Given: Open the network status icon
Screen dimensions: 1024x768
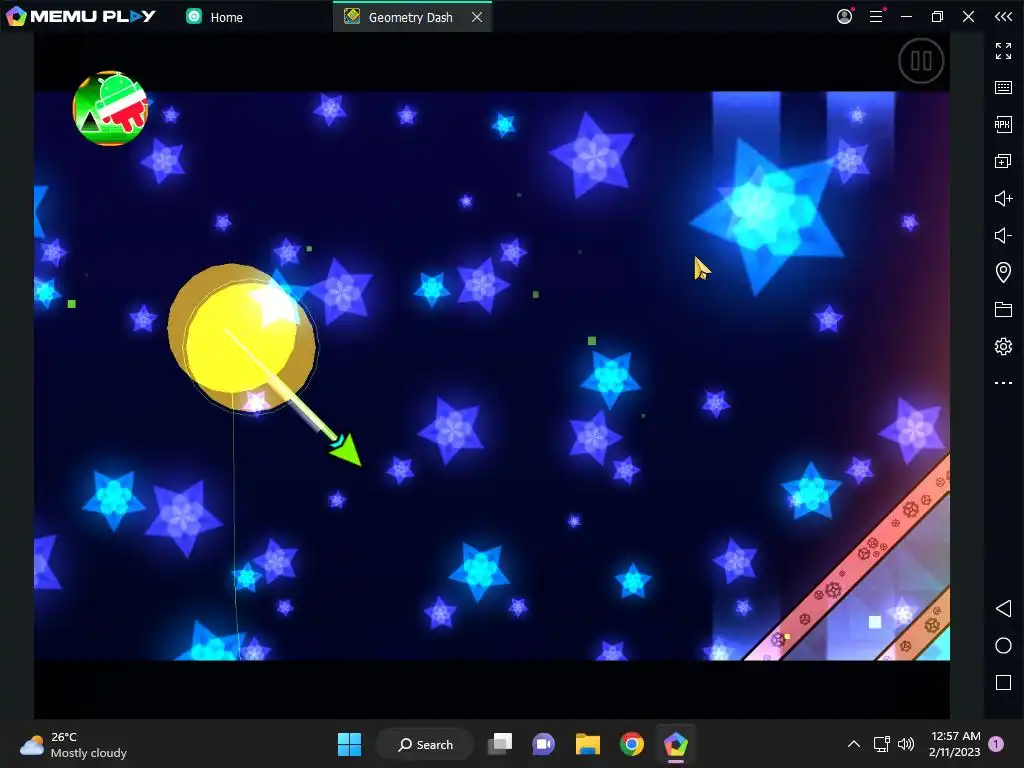Looking at the screenshot, I should (x=882, y=744).
